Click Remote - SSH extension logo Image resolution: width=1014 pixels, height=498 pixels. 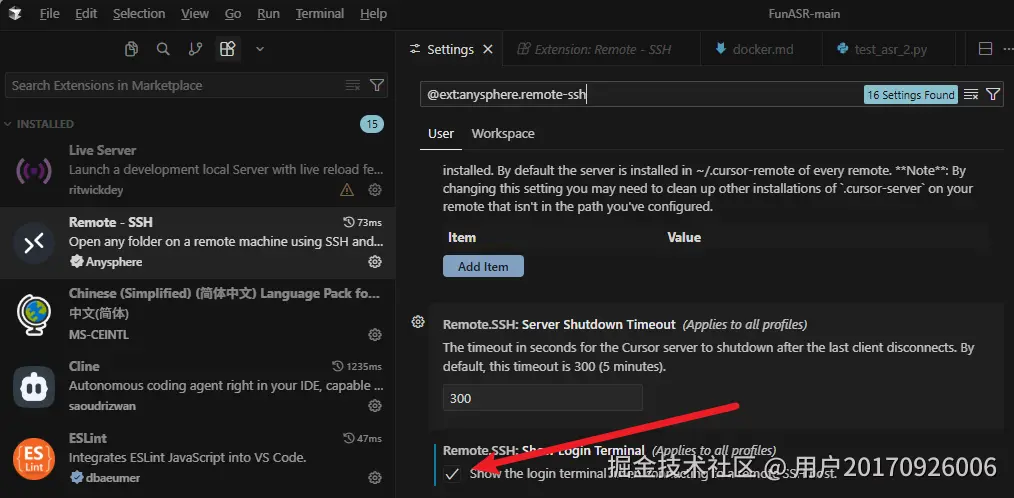point(34,243)
